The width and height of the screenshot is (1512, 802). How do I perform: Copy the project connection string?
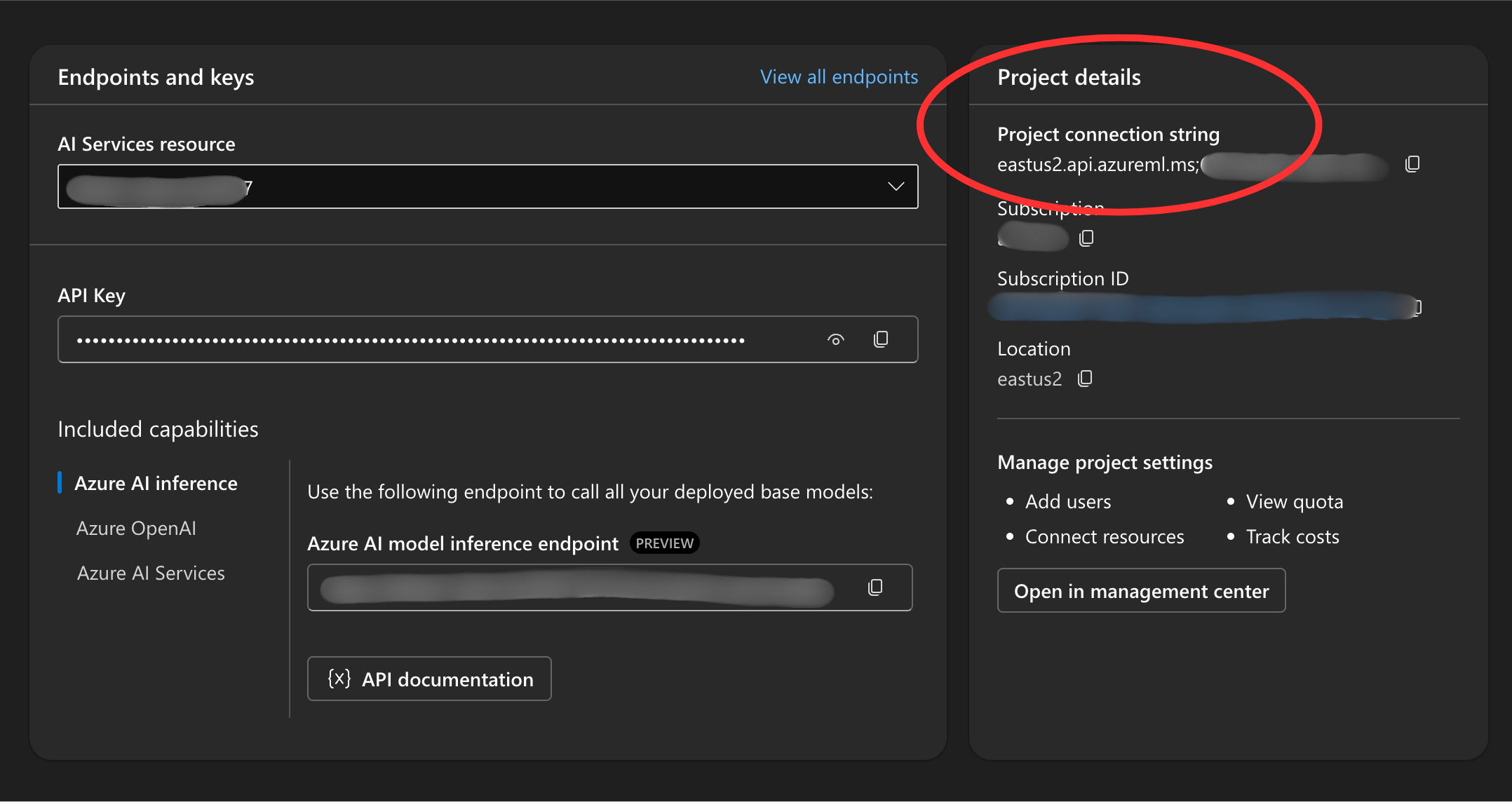(1412, 164)
